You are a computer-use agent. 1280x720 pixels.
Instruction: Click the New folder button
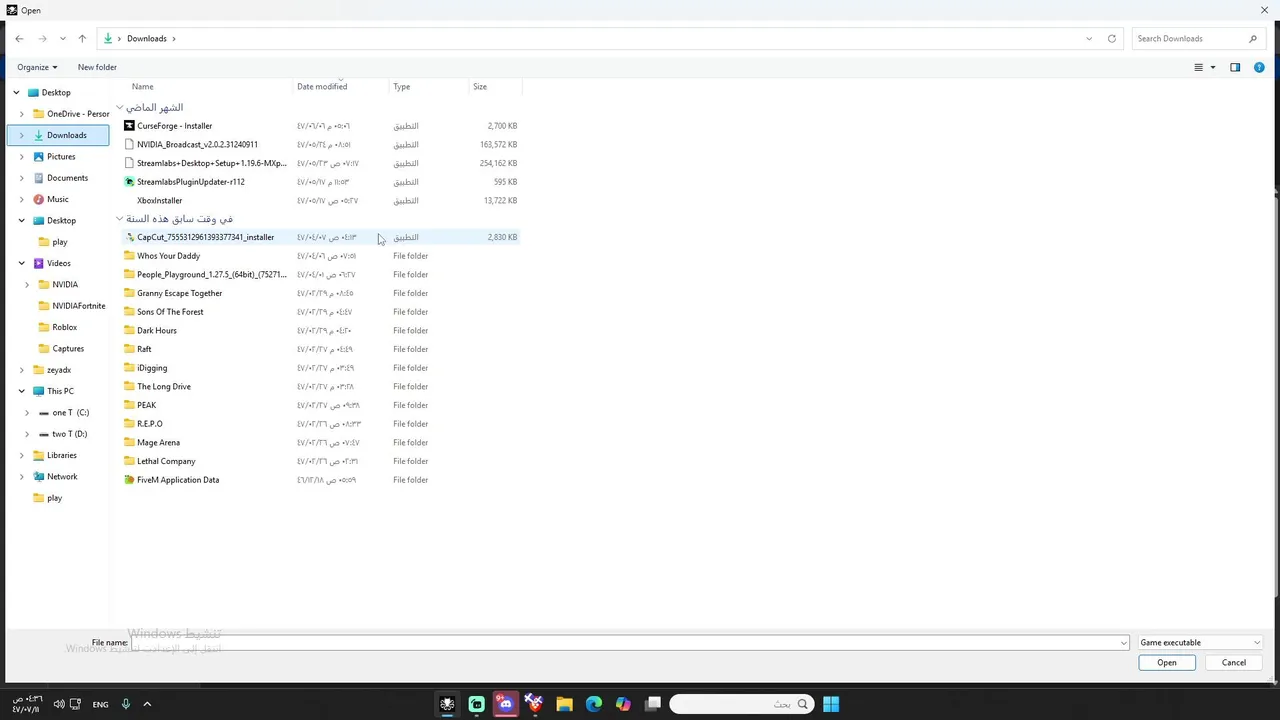[x=97, y=67]
